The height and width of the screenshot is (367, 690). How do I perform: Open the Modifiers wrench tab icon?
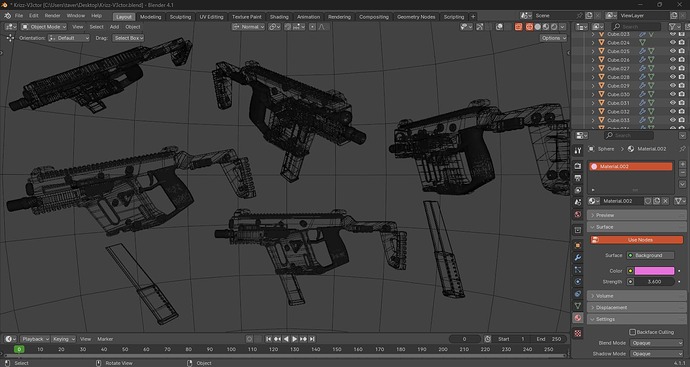coord(578,257)
